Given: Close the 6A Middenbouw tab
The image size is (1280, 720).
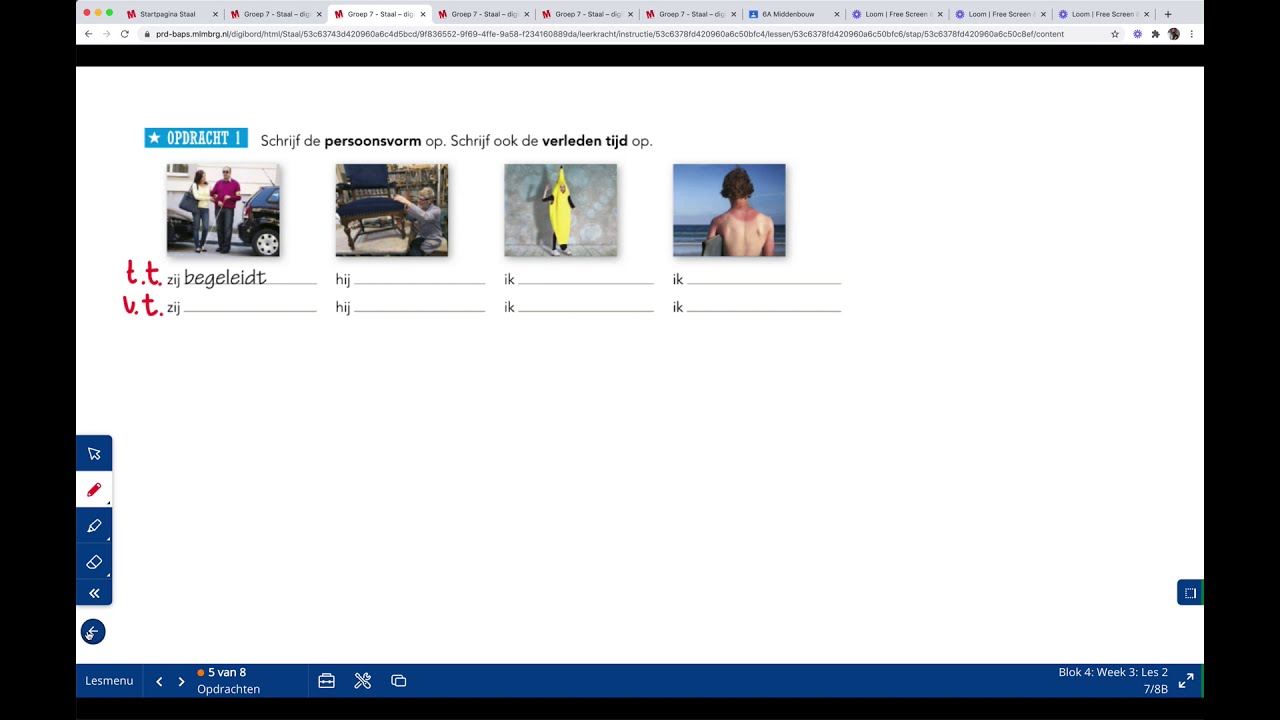Looking at the screenshot, I should click(837, 14).
